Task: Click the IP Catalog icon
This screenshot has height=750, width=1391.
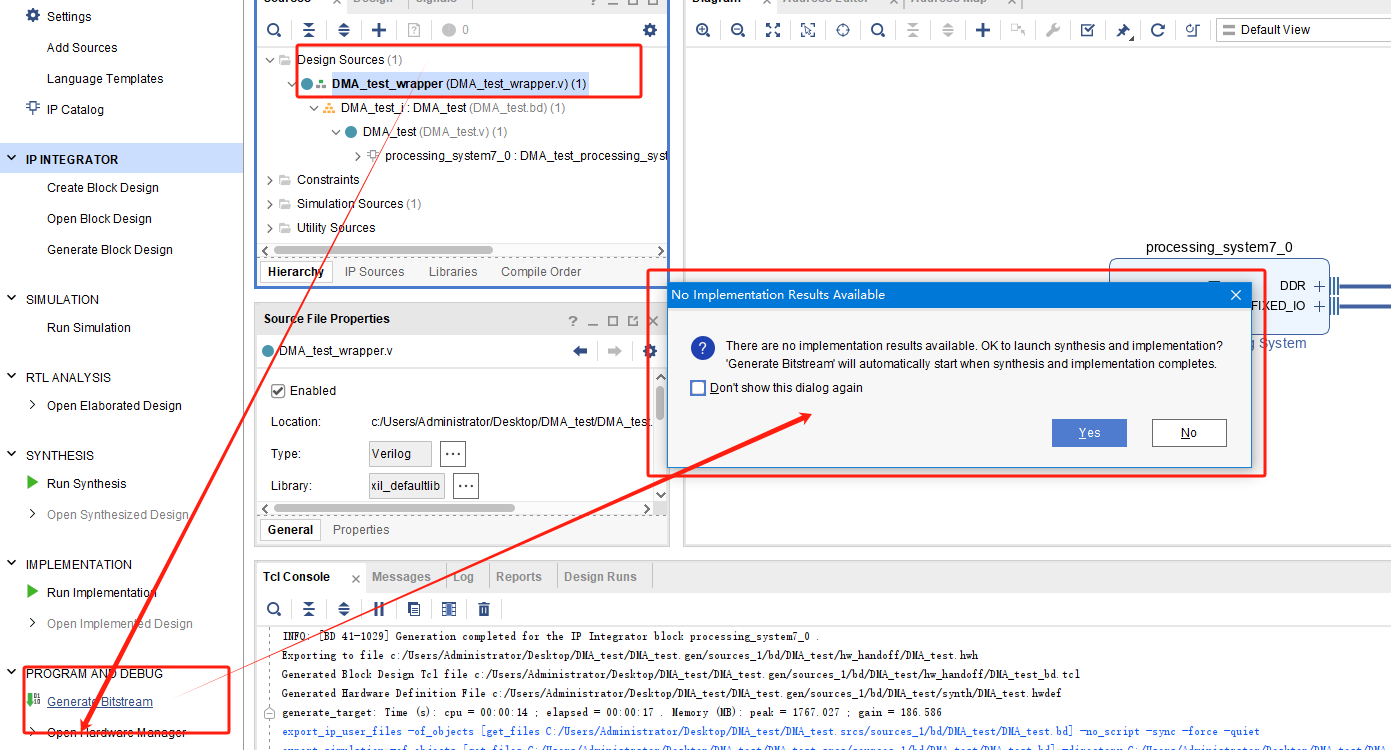Action: pyautogui.click(x=33, y=108)
